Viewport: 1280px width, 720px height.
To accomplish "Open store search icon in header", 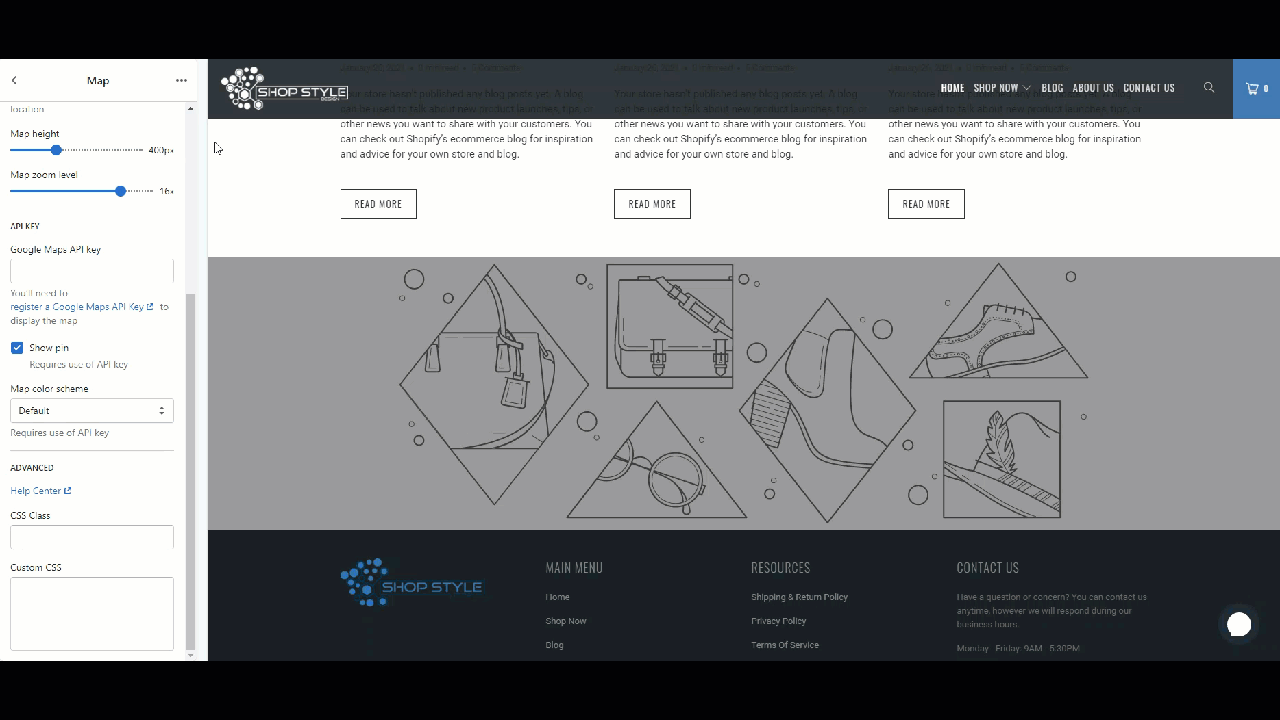I will coord(1209,88).
